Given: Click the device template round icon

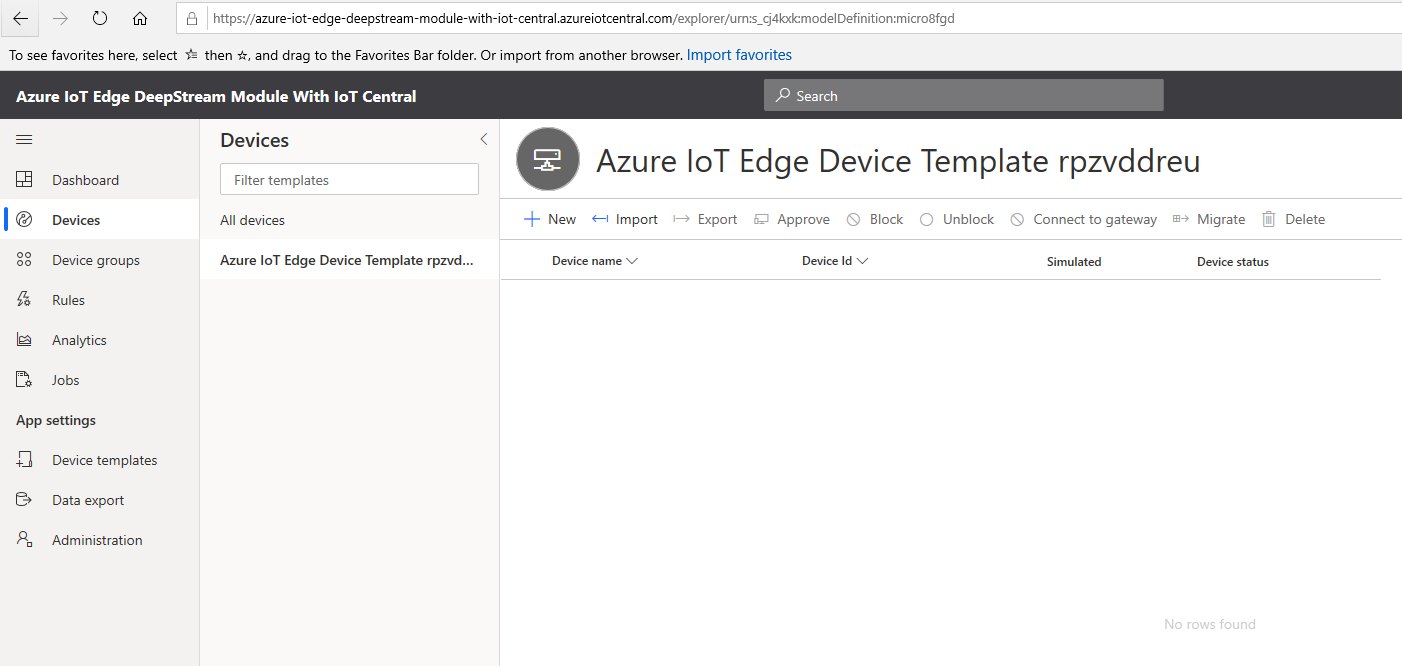Looking at the screenshot, I should point(548,159).
